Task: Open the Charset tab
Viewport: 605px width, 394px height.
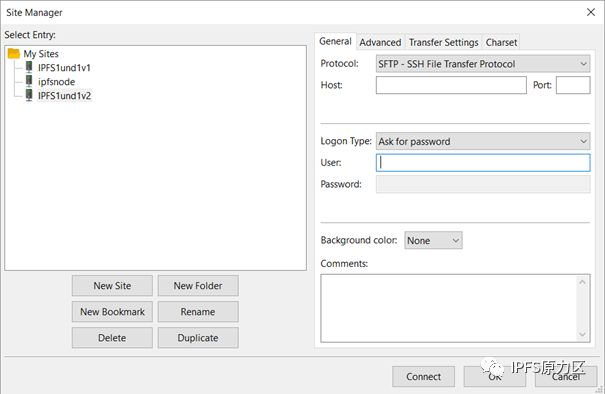Action: [501, 42]
